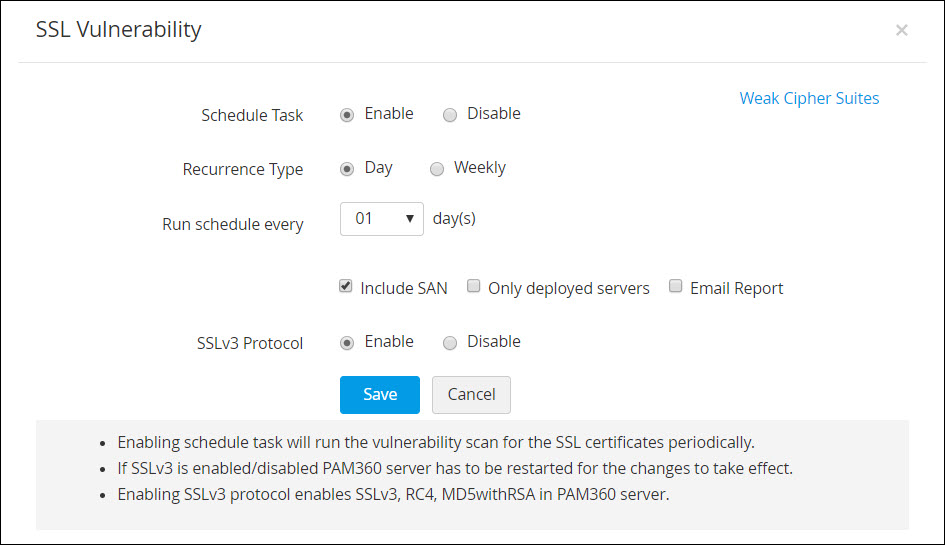Click the Schedule Task field label
Image resolution: width=945 pixels, height=545 pixels.
click(252, 115)
